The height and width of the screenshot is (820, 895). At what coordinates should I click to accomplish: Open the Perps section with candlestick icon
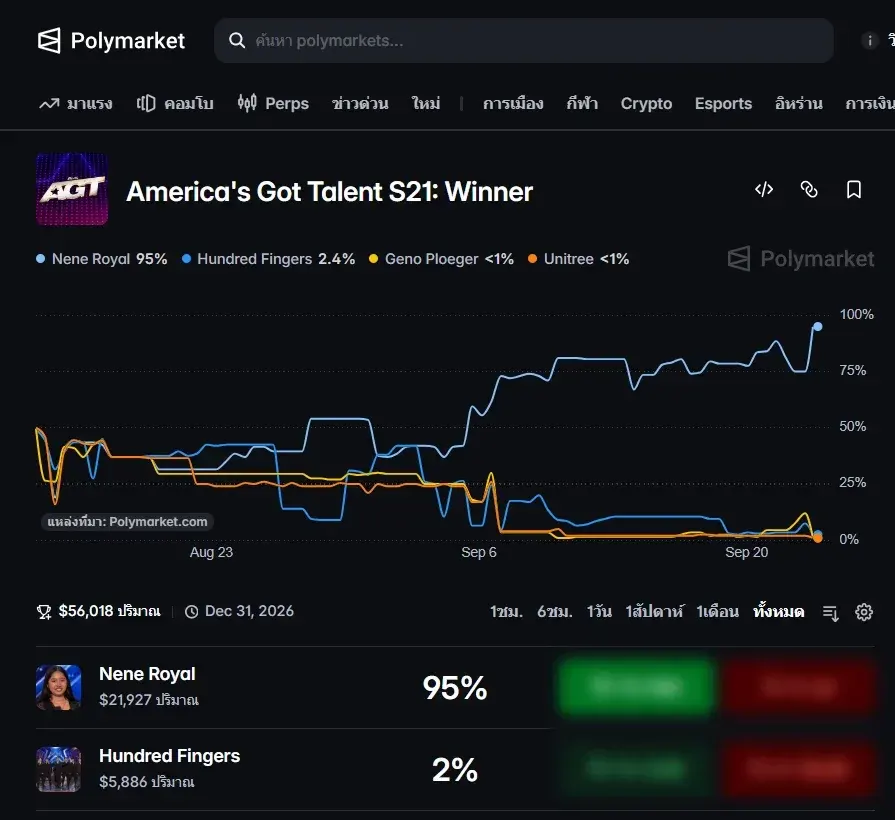tap(273, 103)
